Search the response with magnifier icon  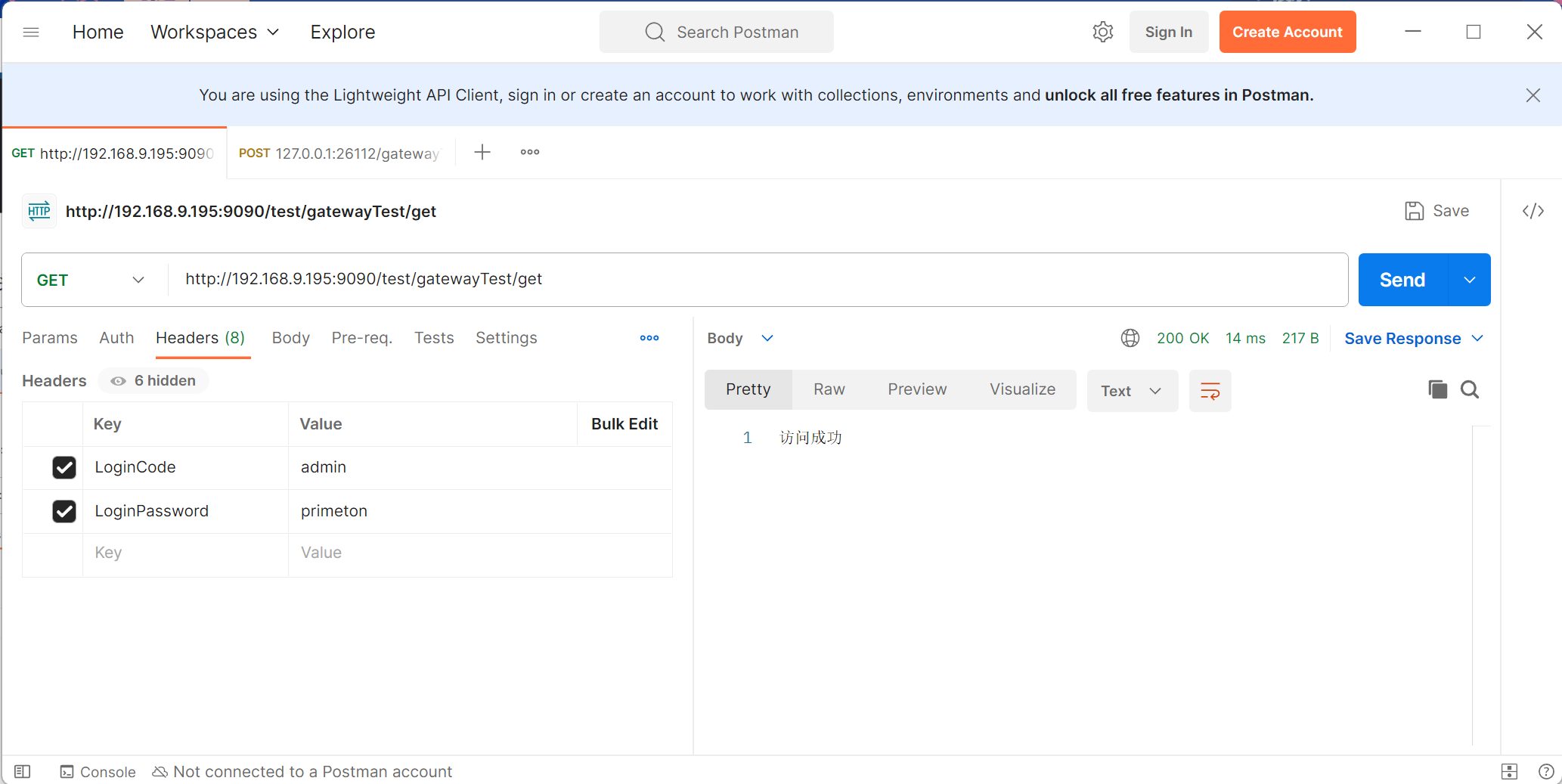pos(1469,389)
